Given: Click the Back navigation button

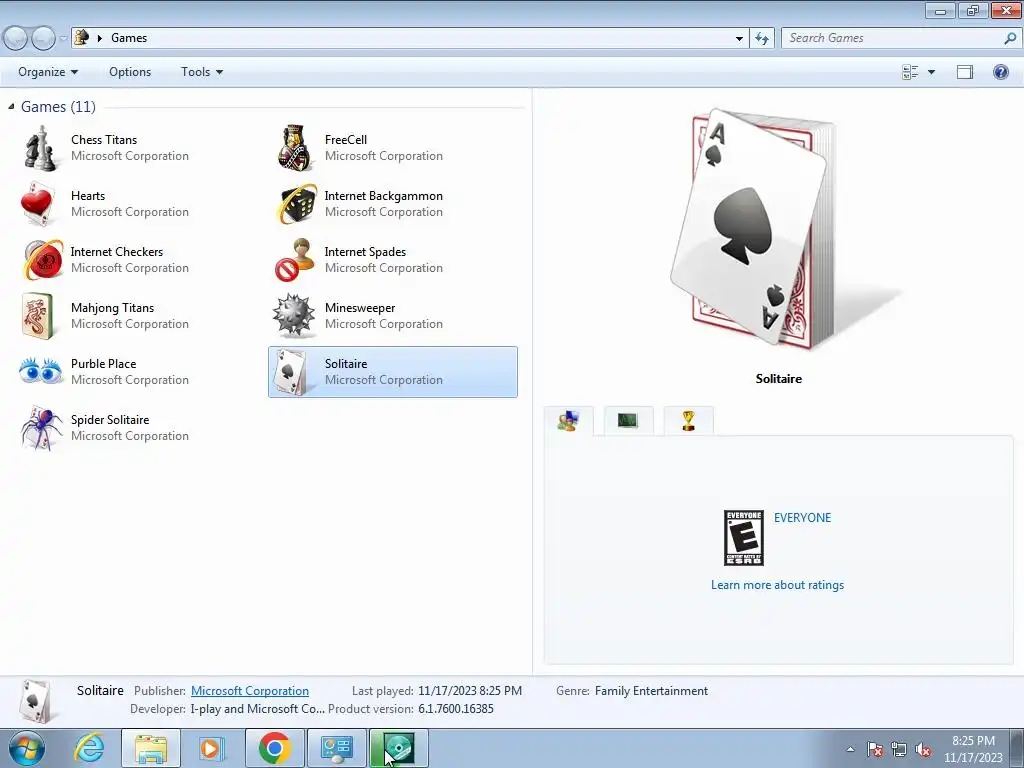Looking at the screenshot, I should click(x=14, y=38).
